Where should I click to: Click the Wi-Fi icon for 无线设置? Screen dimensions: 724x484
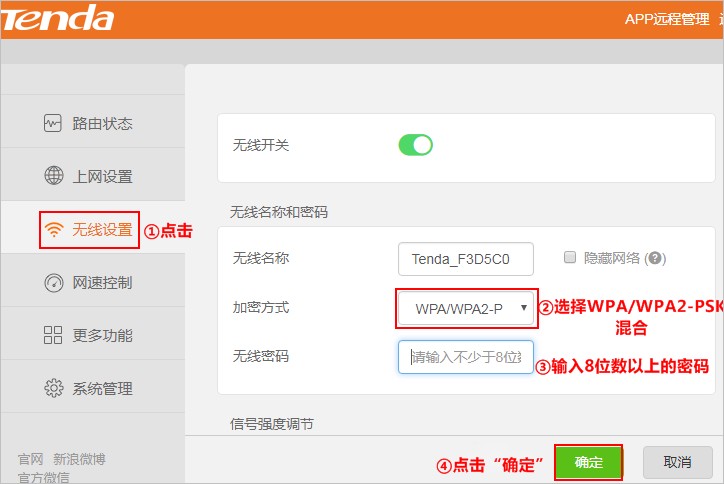tap(54, 229)
